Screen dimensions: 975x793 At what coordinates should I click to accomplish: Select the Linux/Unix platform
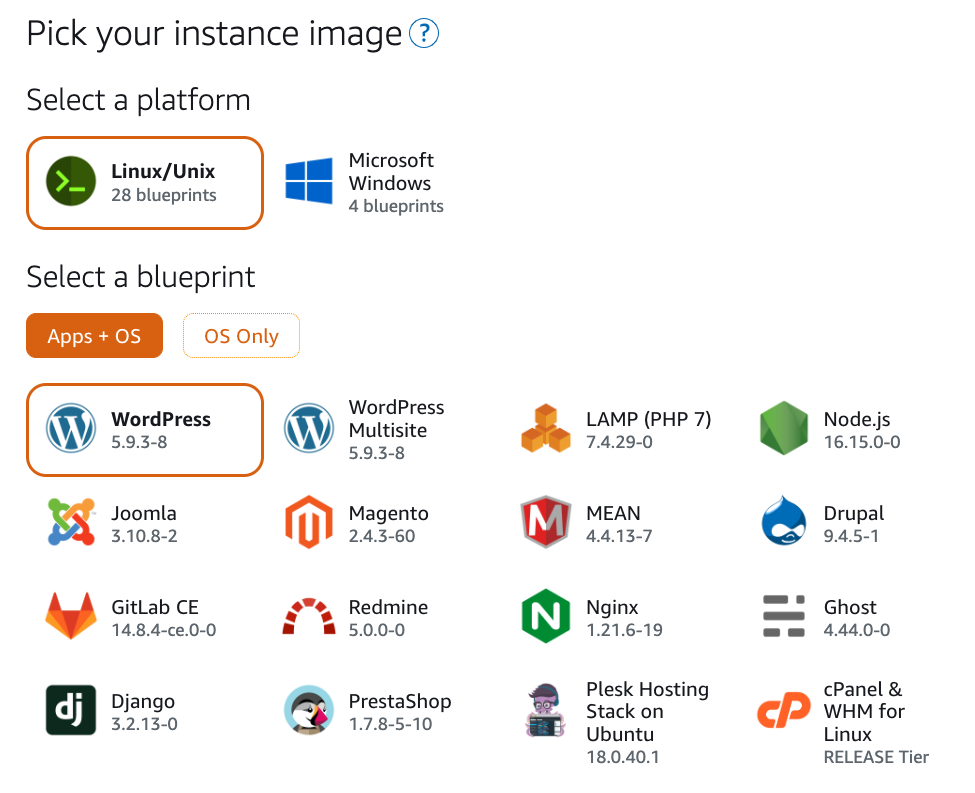coord(145,183)
